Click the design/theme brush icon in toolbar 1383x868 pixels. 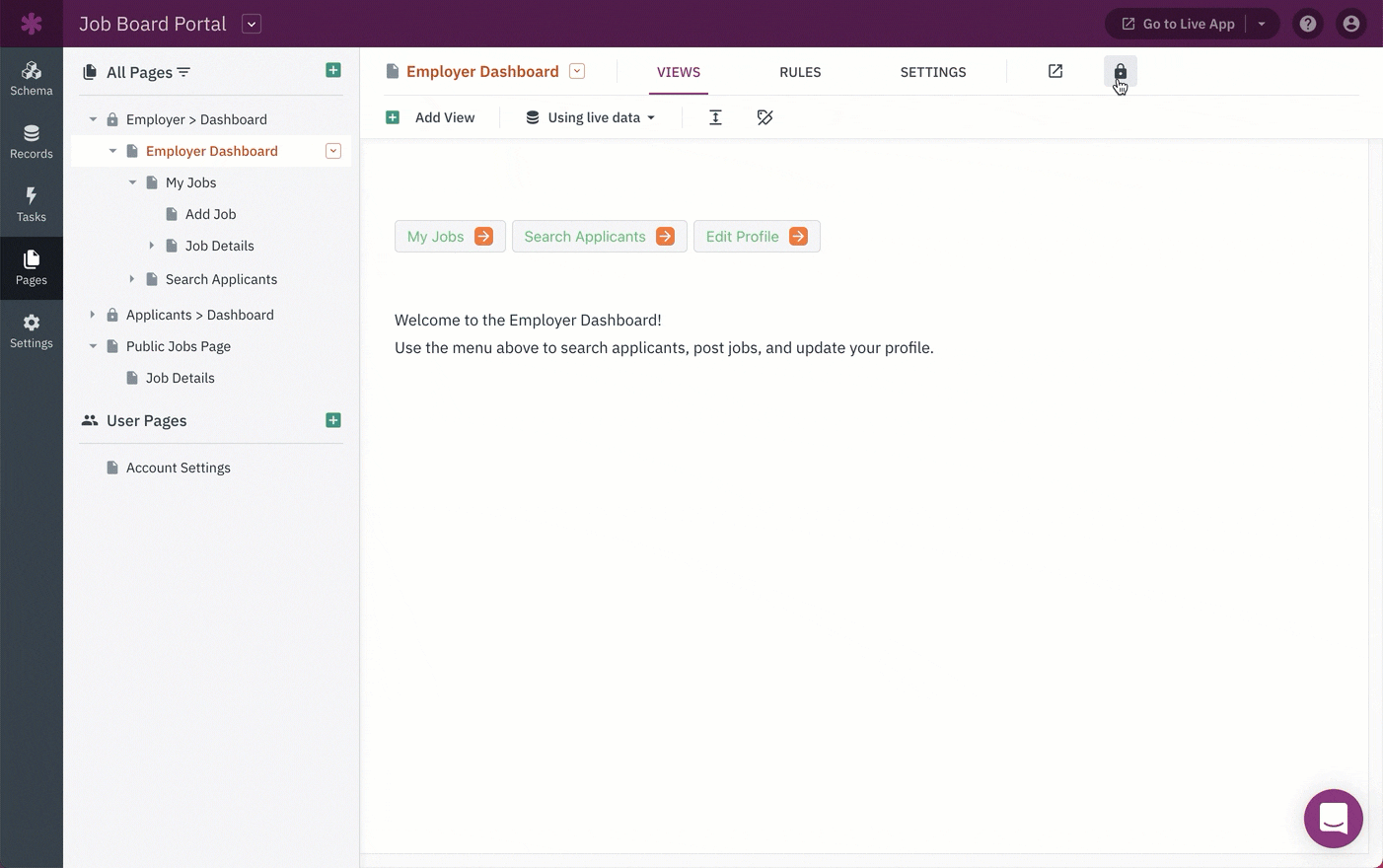pos(764,117)
